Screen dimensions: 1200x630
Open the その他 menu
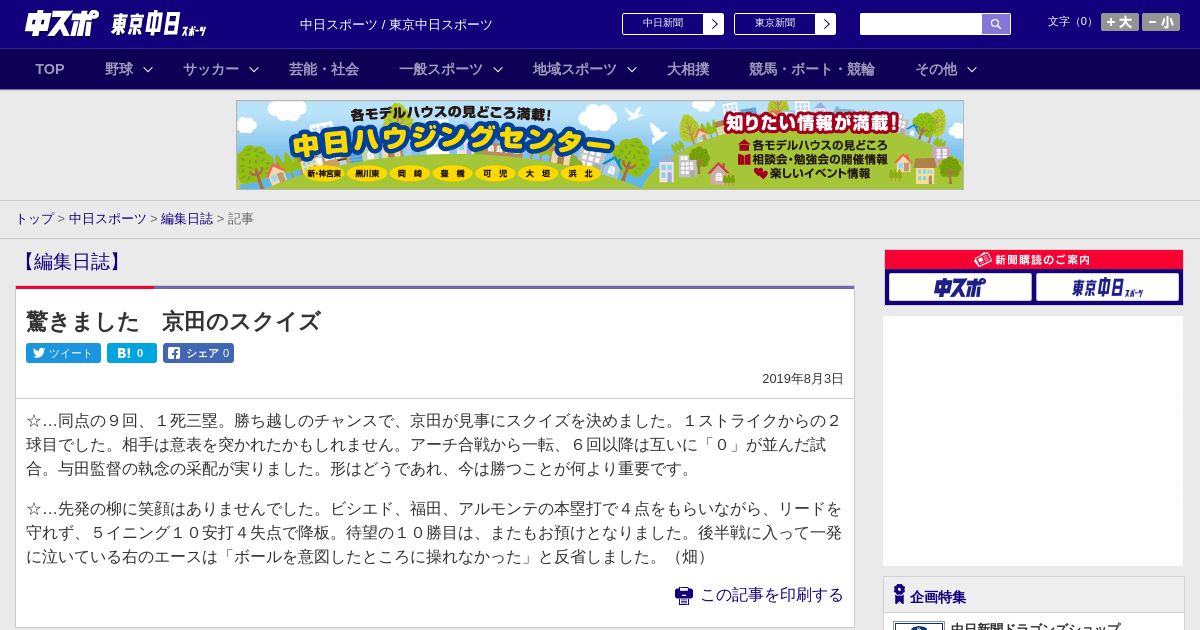936,69
